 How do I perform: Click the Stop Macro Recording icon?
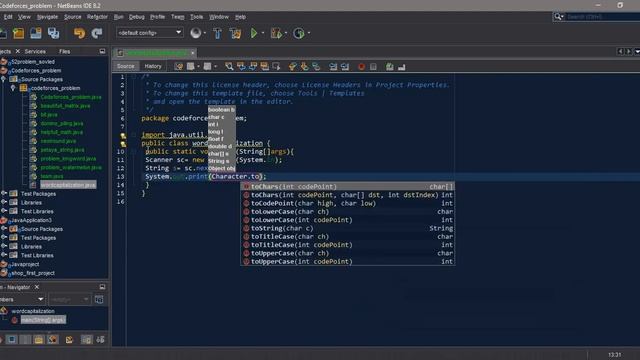(373, 67)
